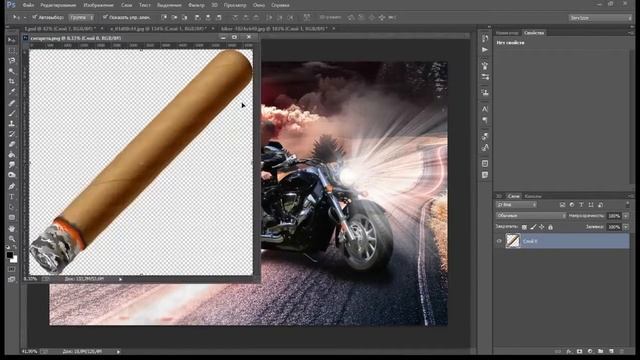Add a layer mask to Слой 0
The width and height of the screenshot is (640, 360).
579,351
